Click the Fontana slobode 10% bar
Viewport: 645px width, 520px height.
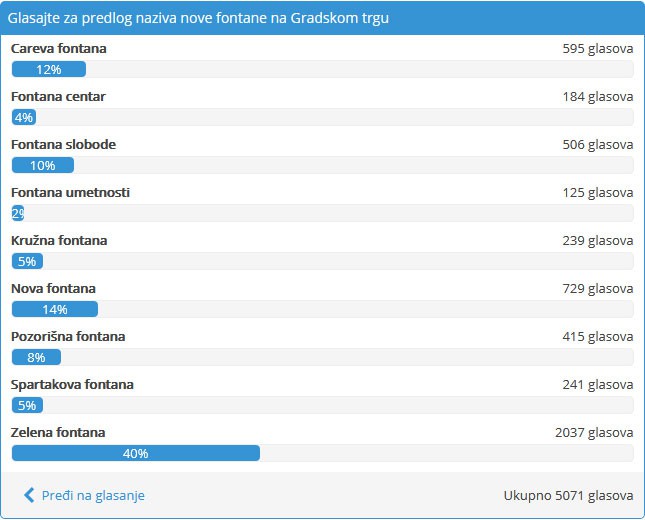point(43,165)
